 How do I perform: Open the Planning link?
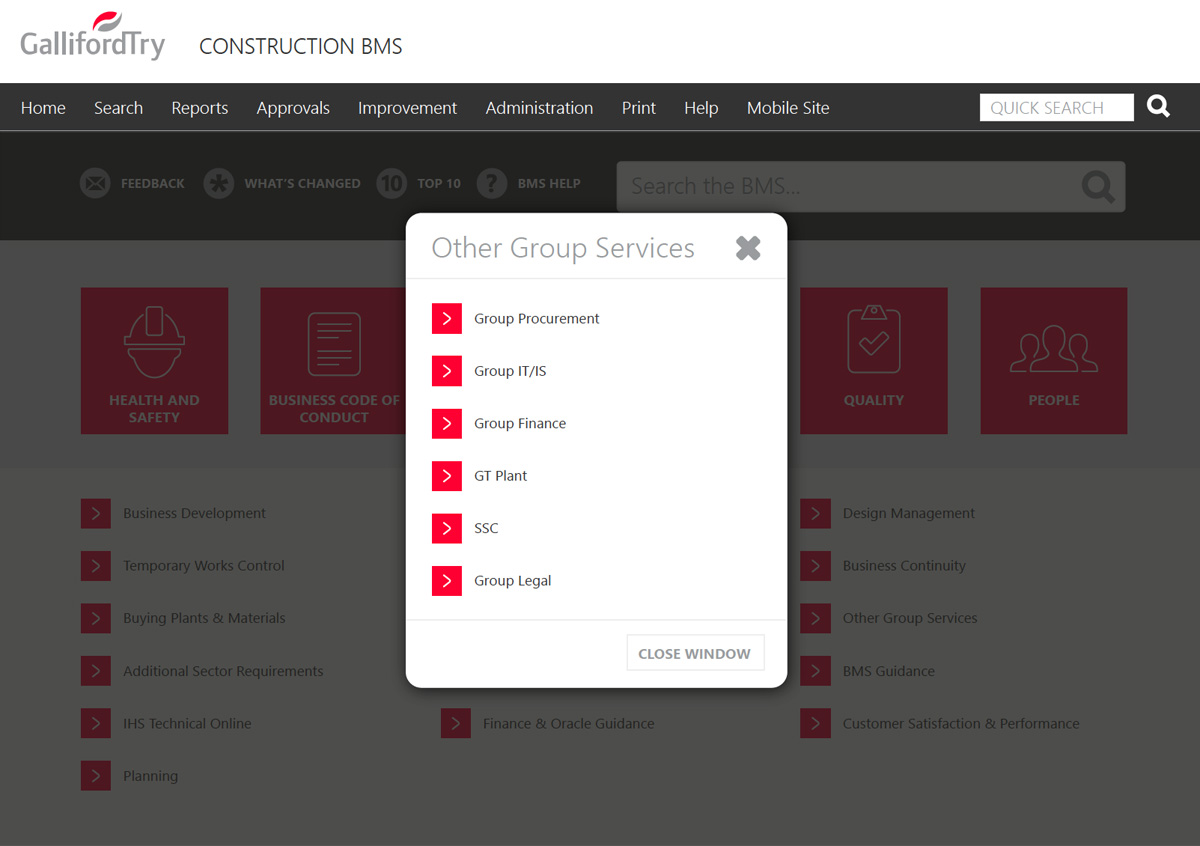click(150, 776)
